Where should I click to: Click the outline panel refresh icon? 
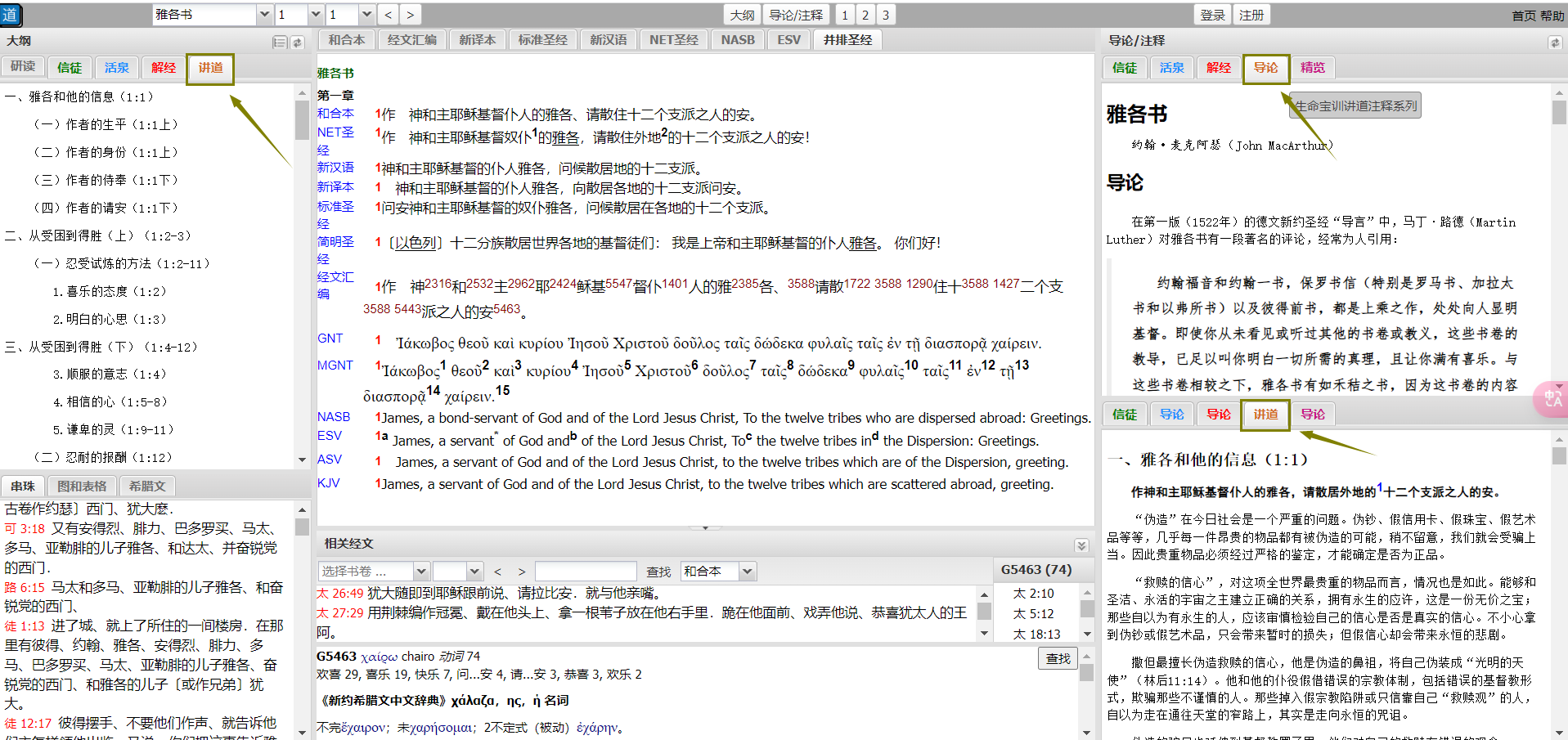coord(298,43)
